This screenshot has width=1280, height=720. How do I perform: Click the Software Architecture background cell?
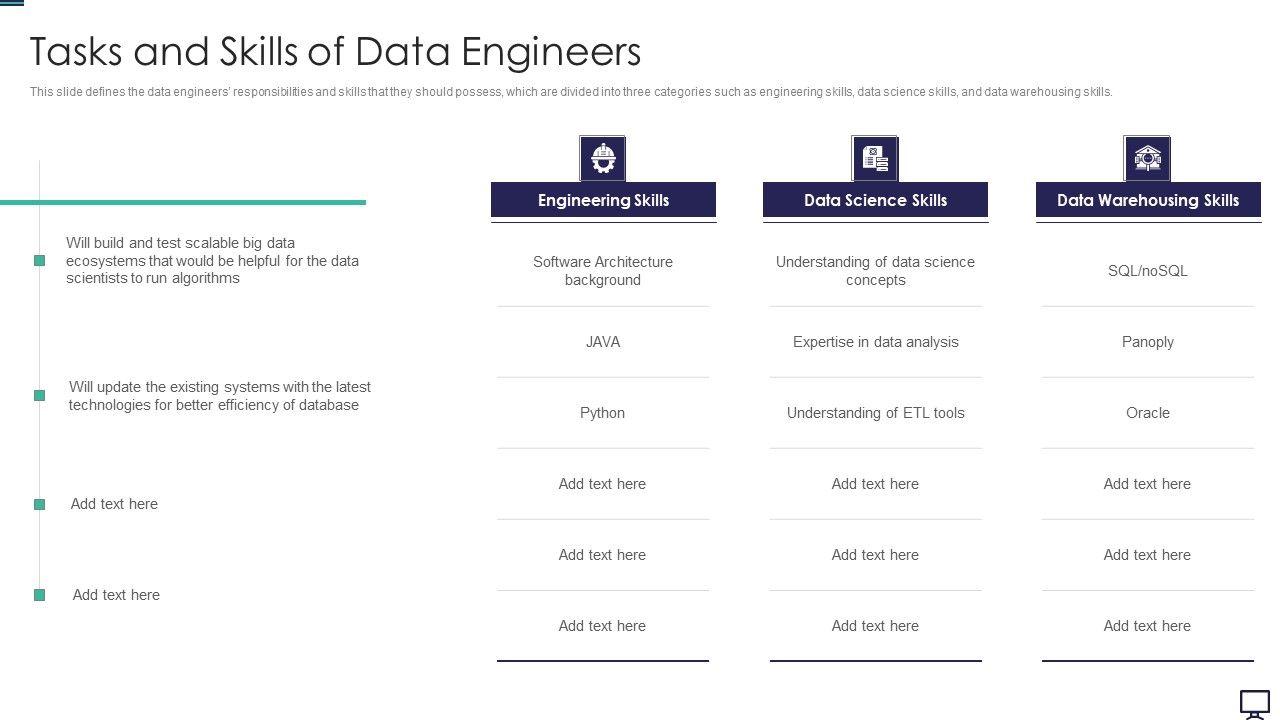click(x=603, y=271)
